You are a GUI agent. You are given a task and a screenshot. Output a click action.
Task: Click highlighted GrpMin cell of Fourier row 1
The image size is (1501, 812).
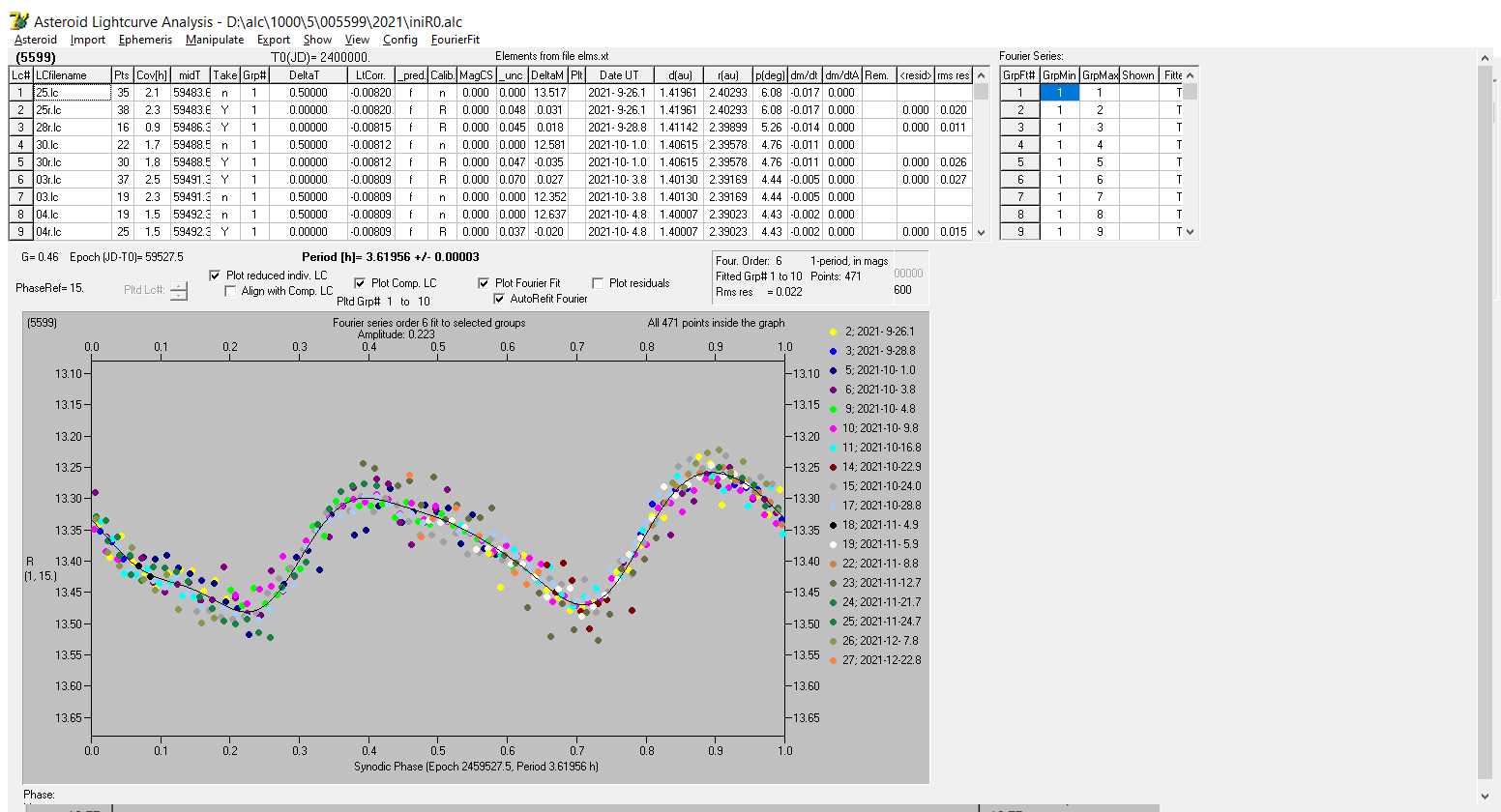tap(1059, 93)
